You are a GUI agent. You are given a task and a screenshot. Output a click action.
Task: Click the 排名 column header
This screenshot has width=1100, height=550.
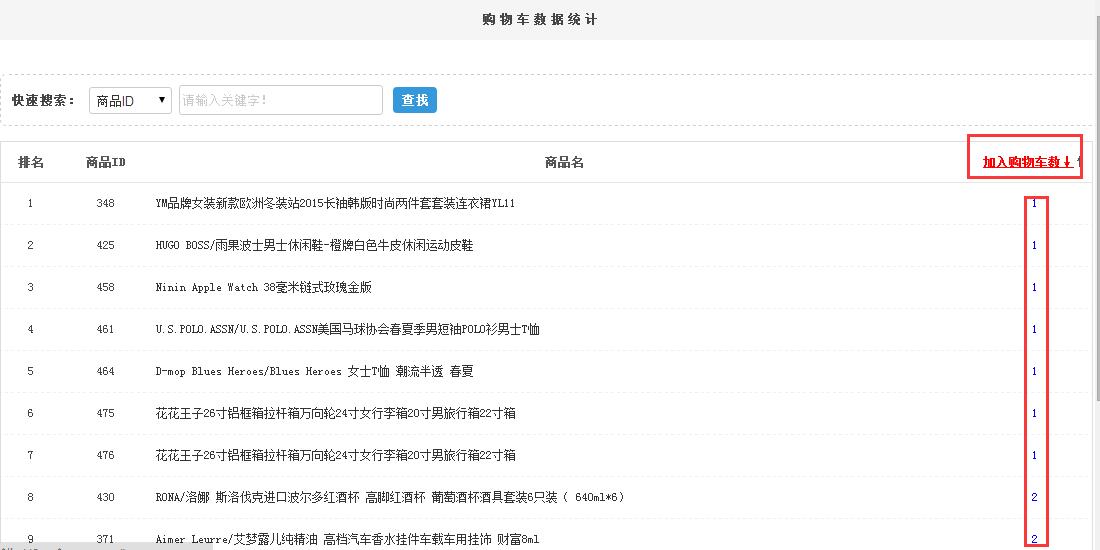31,162
